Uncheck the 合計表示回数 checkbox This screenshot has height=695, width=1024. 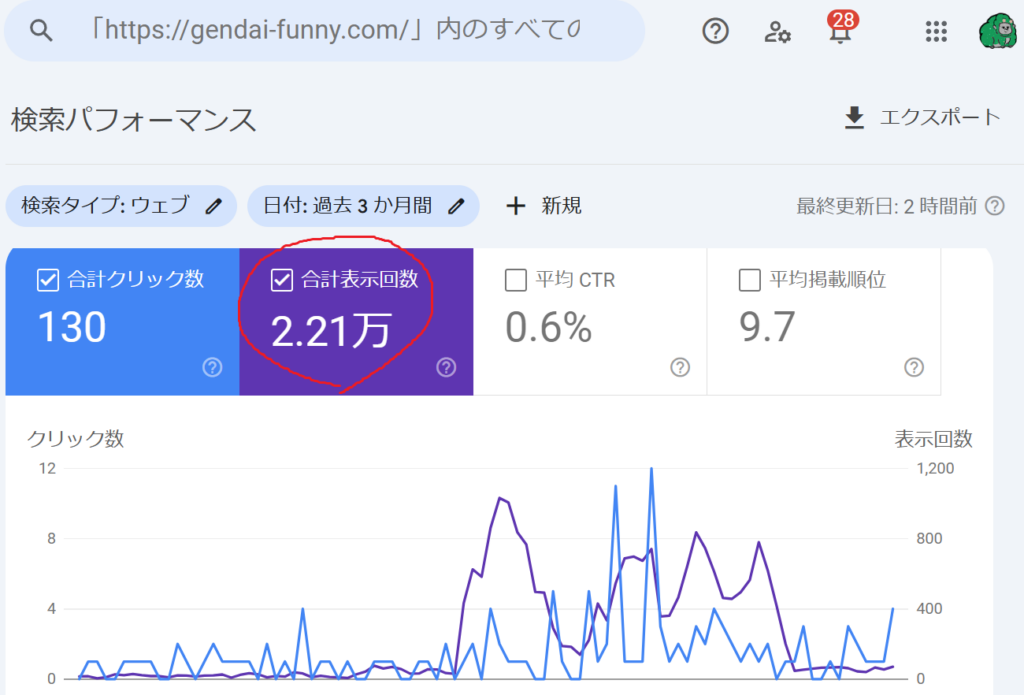tap(282, 280)
